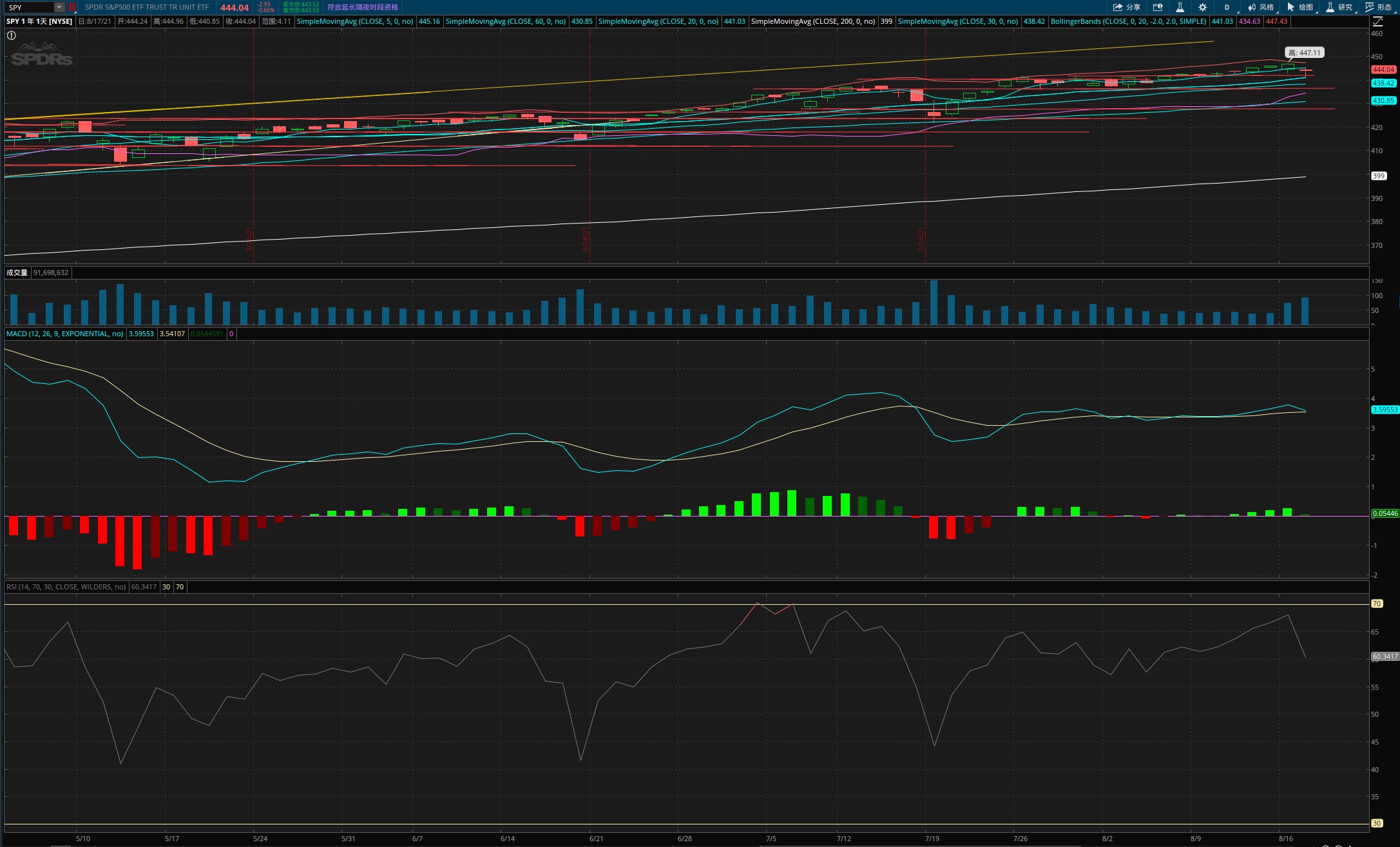Viewport: 1400px width, 847px height.
Task: Click the 开:444.24 open readout
Action: coord(133,21)
